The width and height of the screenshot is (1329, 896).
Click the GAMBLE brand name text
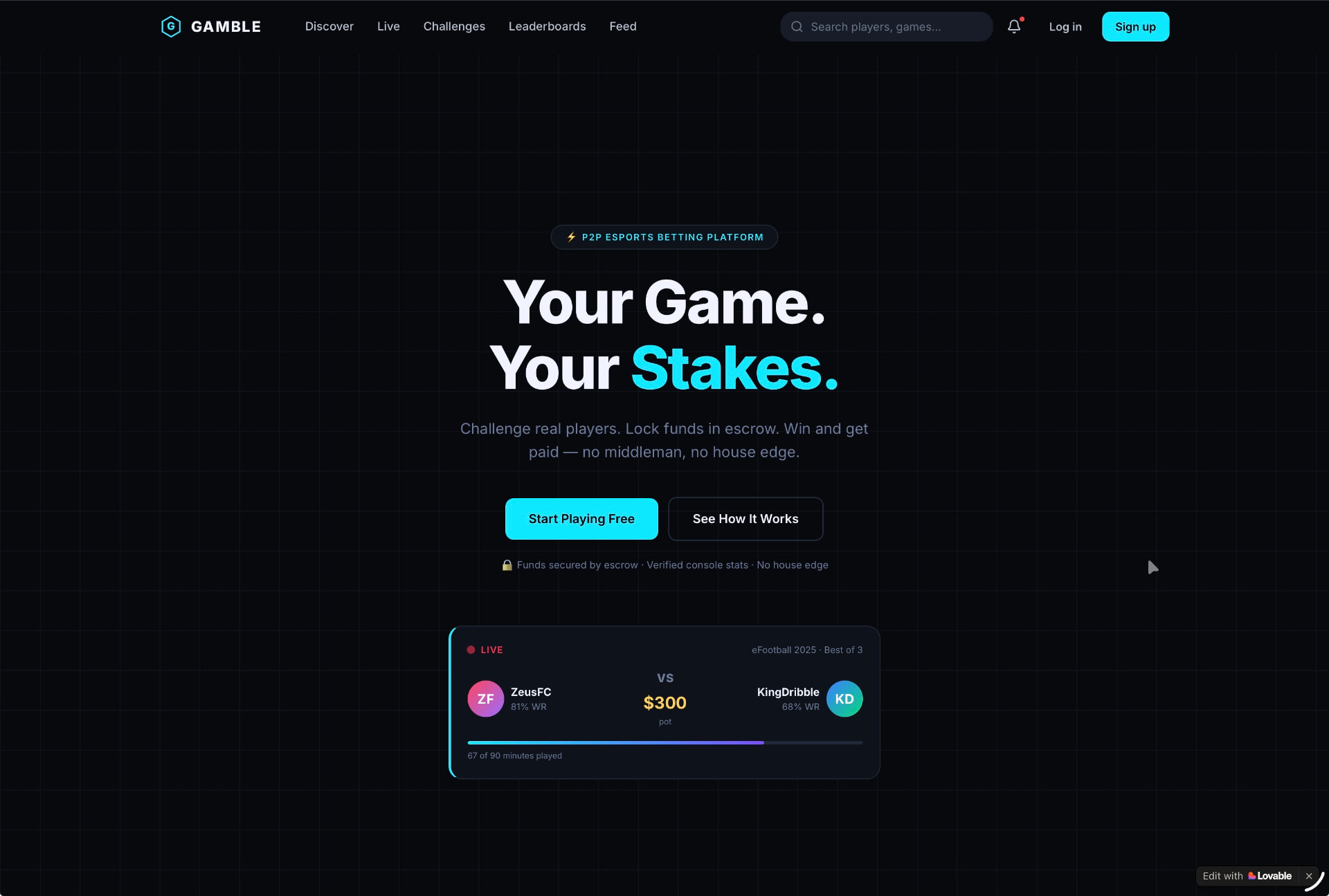pyautogui.click(x=226, y=26)
